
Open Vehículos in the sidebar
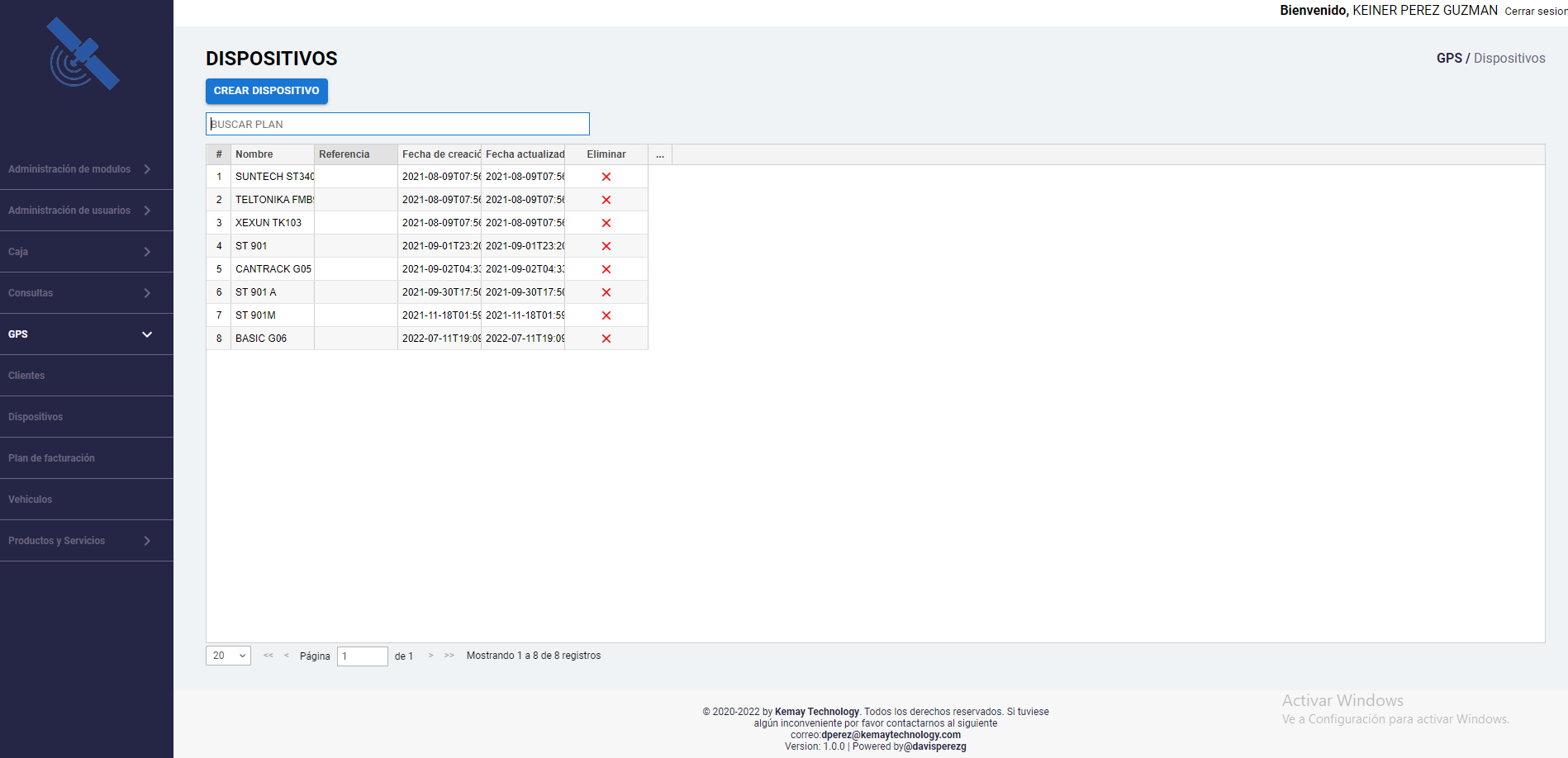30,500
